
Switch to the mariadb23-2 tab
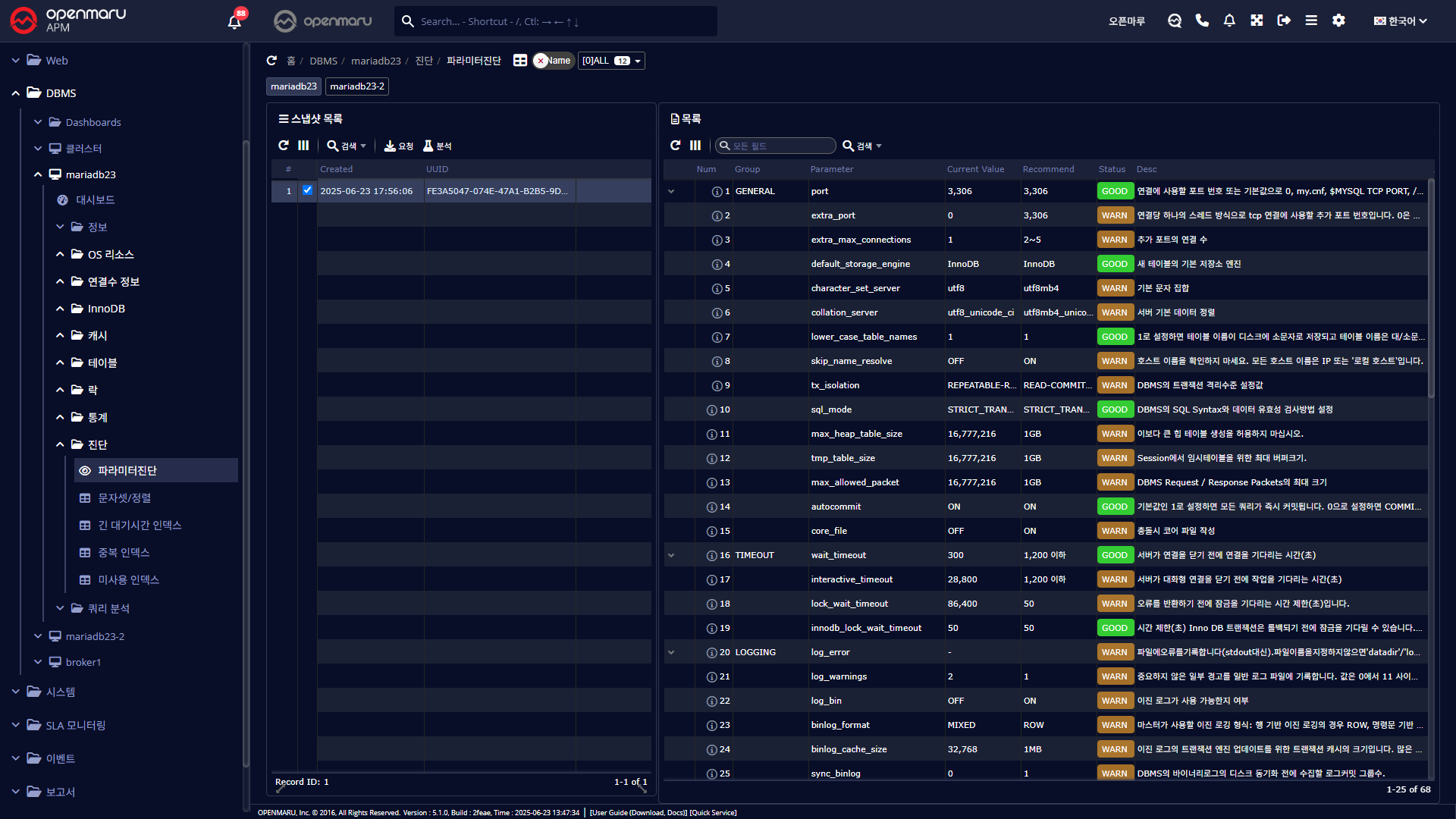tap(357, 86)
